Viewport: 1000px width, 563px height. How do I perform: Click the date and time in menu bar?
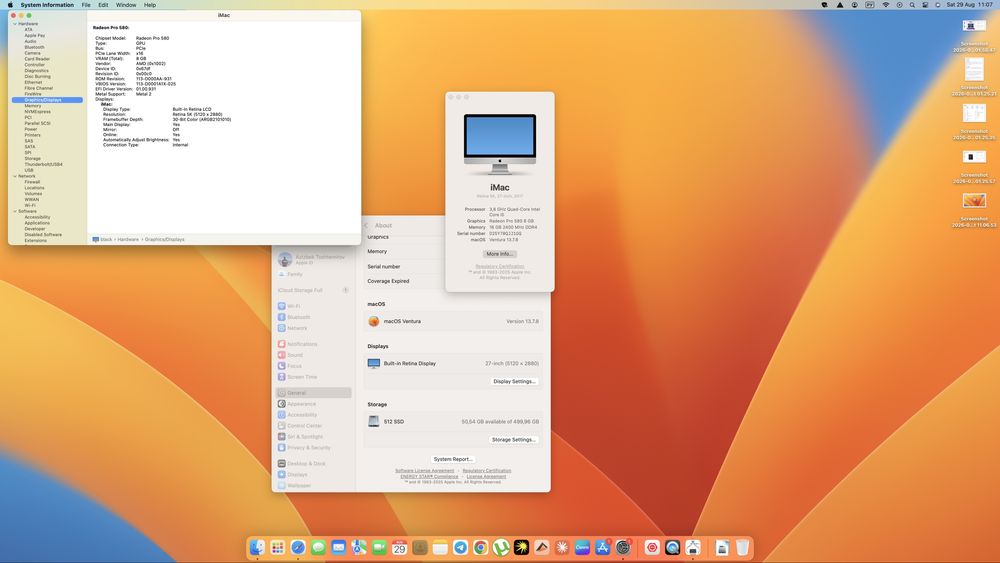[969, 4]
